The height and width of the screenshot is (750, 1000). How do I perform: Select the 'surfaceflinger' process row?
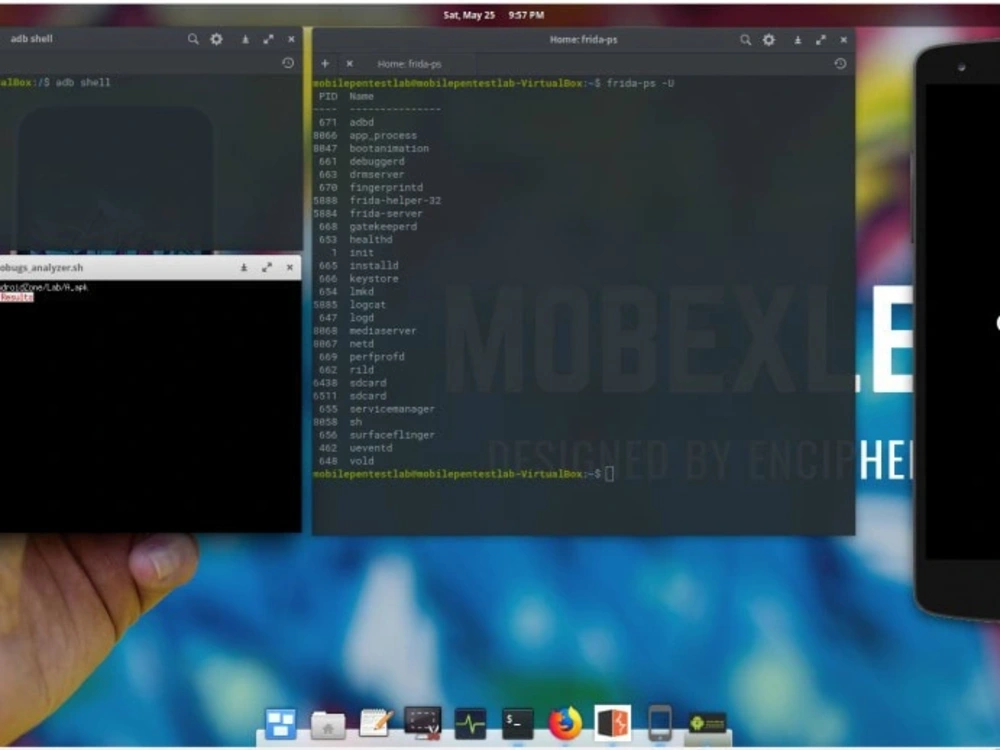[376, 435]
